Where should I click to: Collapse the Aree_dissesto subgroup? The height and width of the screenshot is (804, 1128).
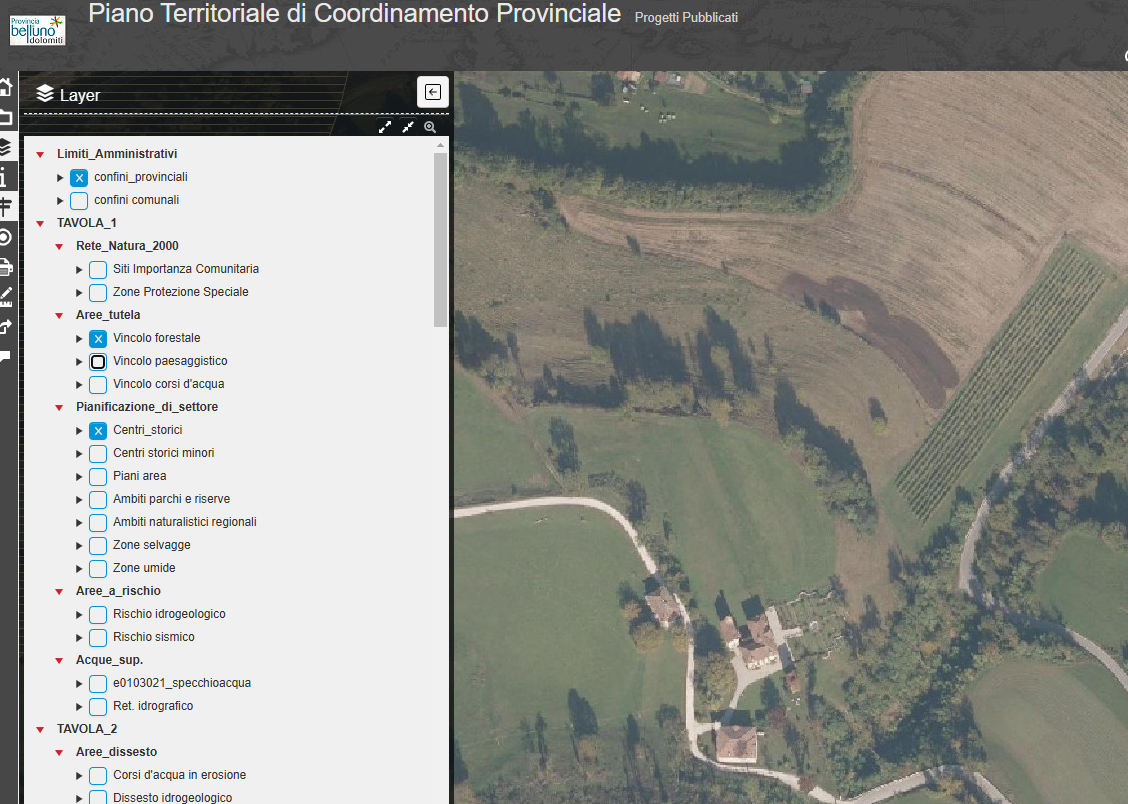pyautogui.click(x=59, y=753)
